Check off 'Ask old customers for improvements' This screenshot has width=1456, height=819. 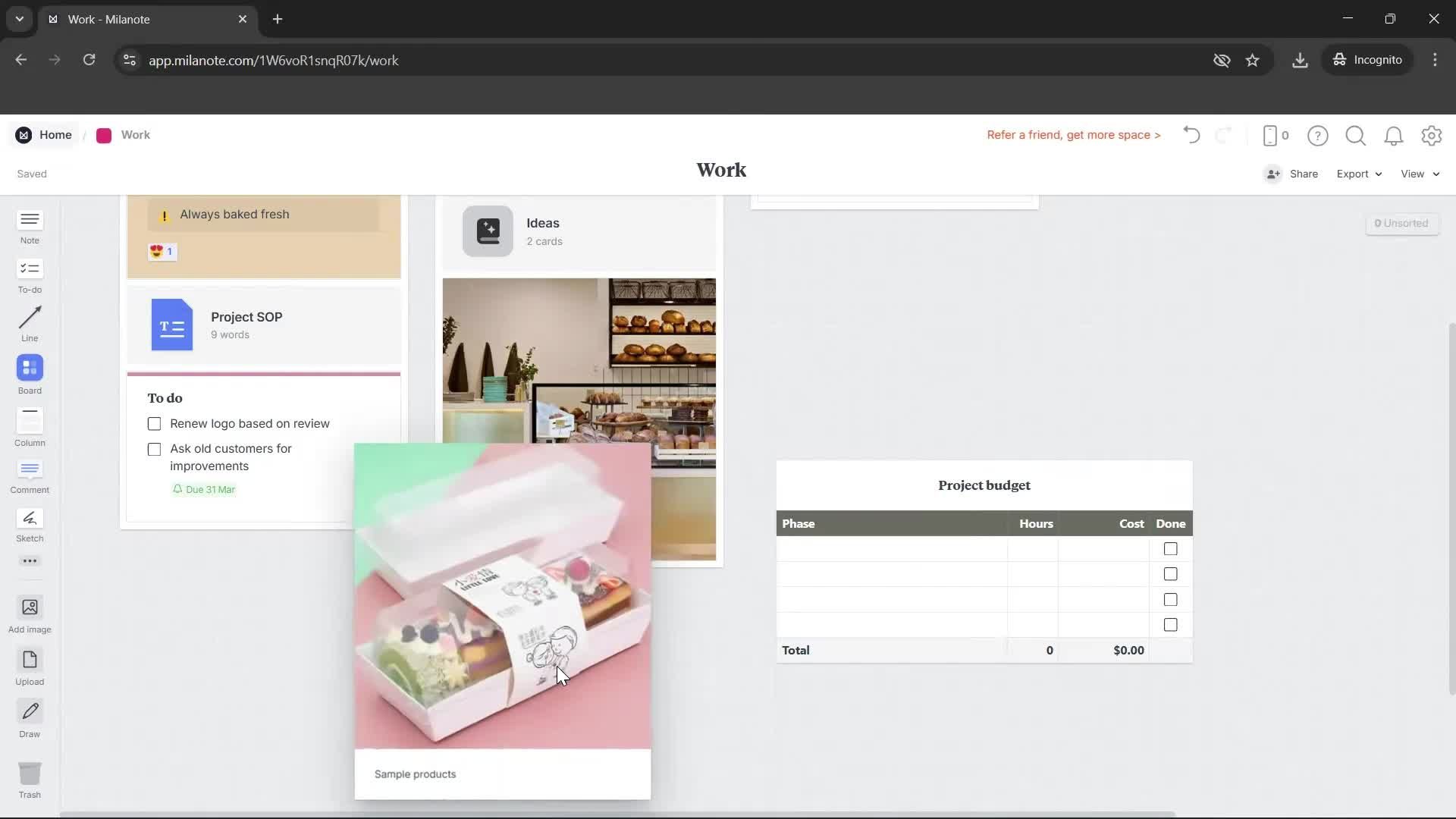[x=154, y=449]
